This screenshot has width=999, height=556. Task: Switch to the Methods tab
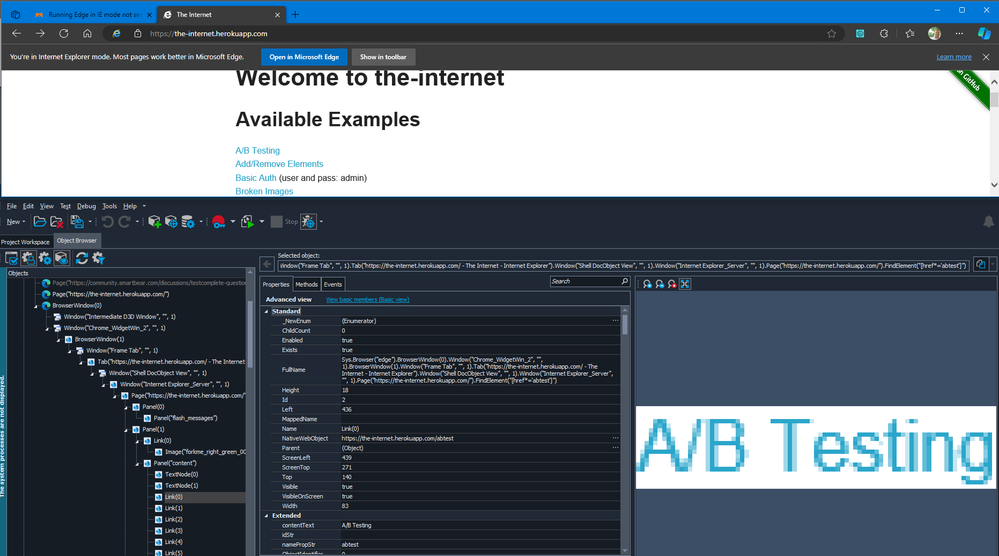point(306,284)
